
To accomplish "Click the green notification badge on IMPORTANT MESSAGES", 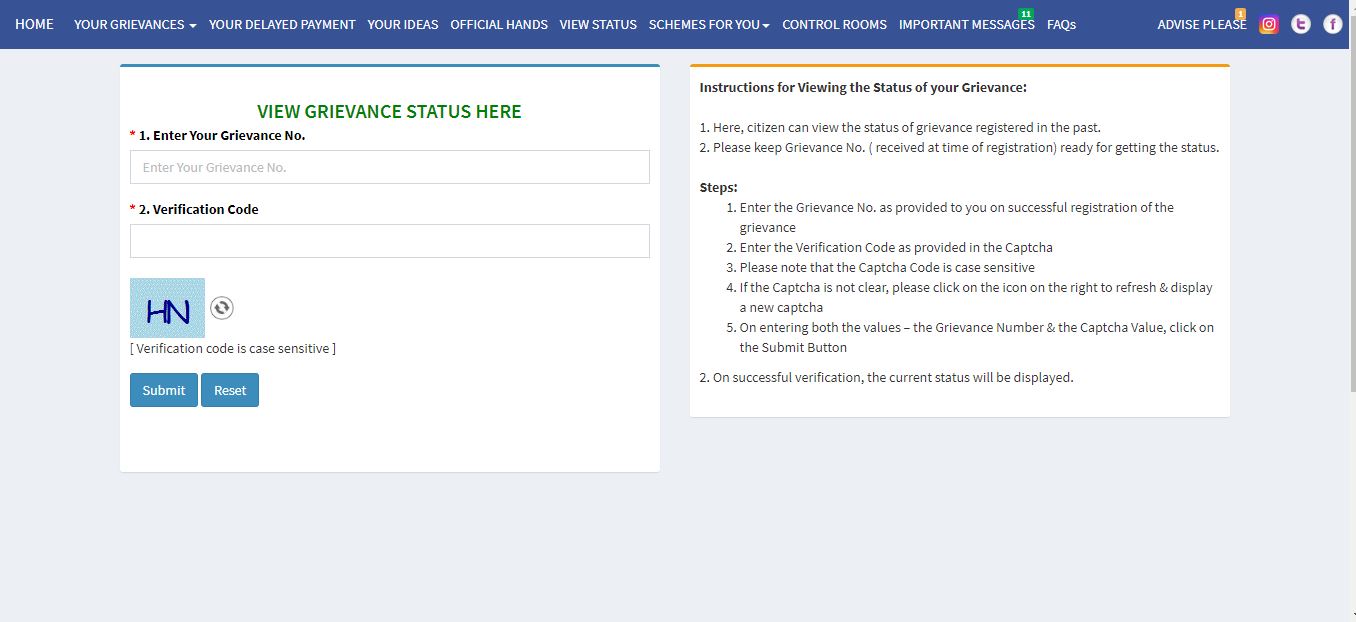I will [1026, 14].
